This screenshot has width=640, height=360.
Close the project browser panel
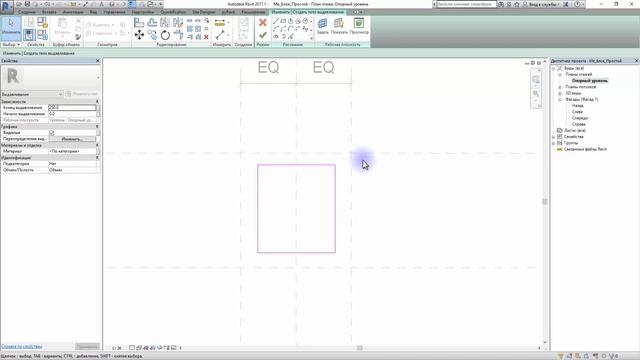636,61
